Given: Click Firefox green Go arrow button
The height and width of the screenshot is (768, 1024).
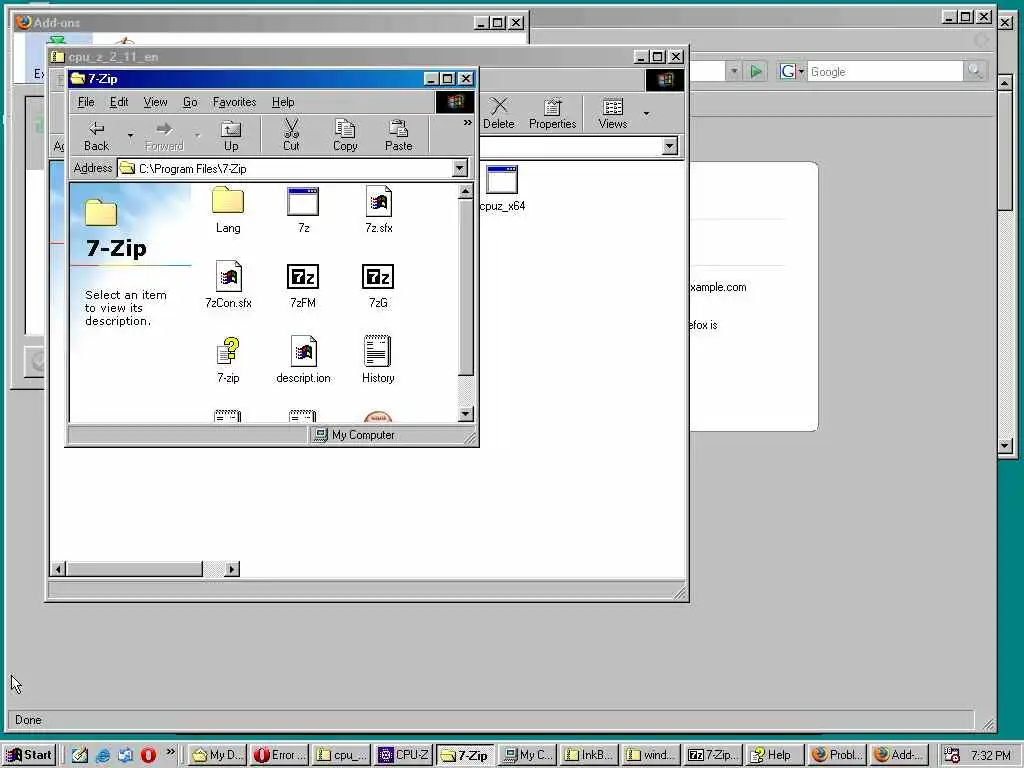Looking at the screenshot, I should pyautogui.click(x=756, y=71).
